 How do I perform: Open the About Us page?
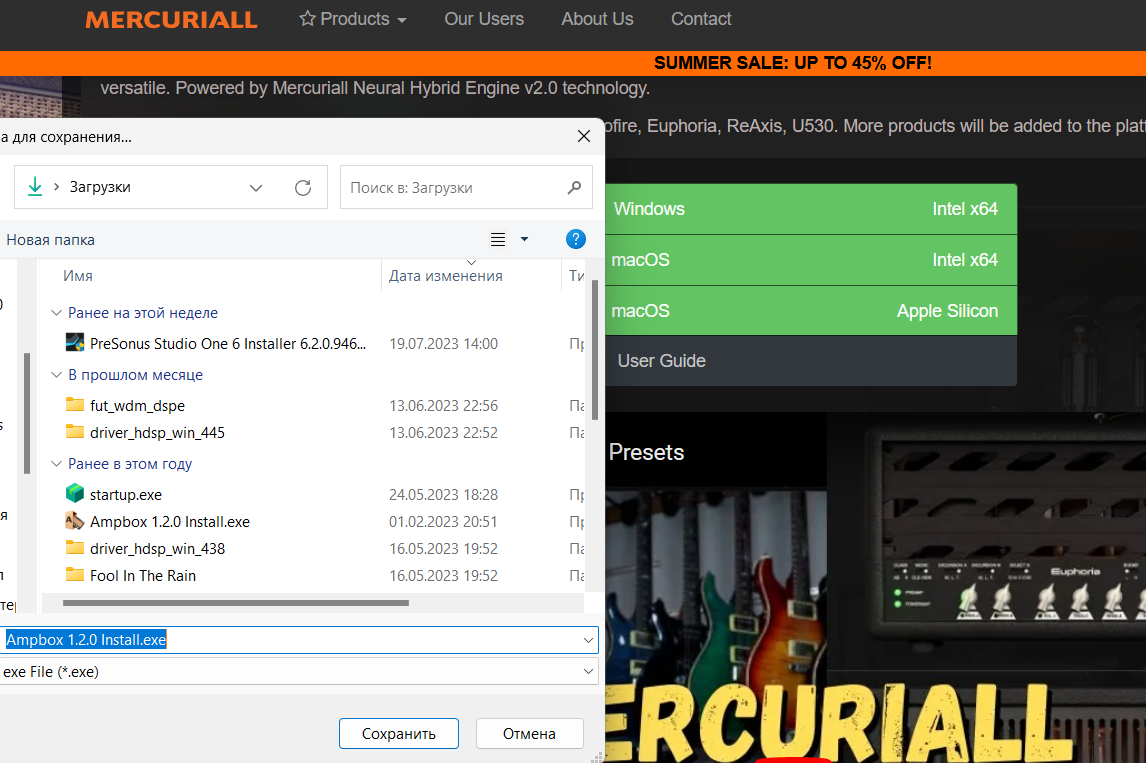[x=597, y=19]
